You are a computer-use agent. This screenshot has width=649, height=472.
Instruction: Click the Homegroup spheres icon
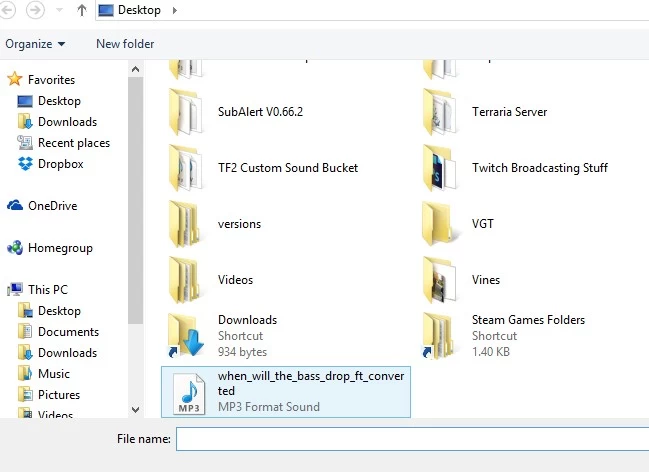pyautogui.click(x=15, y=248)
